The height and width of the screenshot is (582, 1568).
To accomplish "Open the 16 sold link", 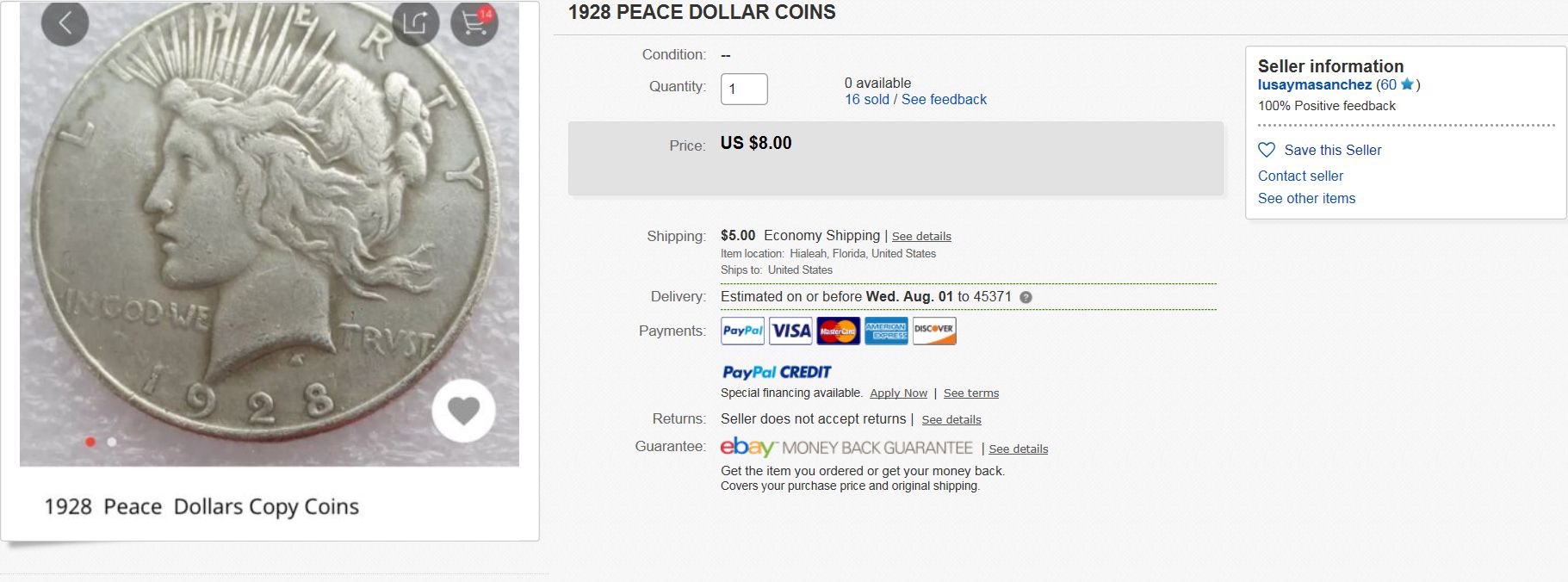I will (866, 100).
